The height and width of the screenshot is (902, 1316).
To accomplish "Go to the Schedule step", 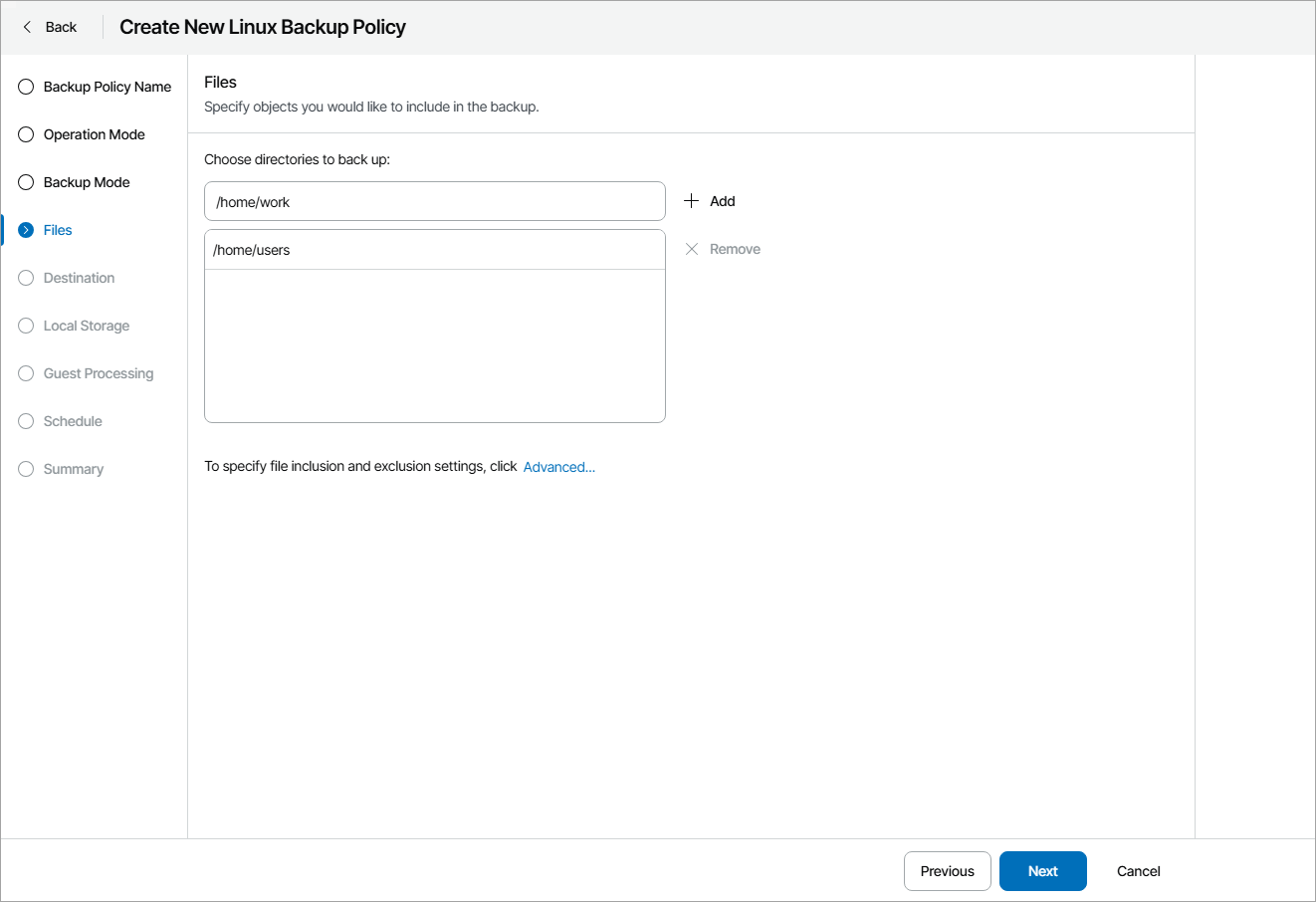I will tap(73, 421).
